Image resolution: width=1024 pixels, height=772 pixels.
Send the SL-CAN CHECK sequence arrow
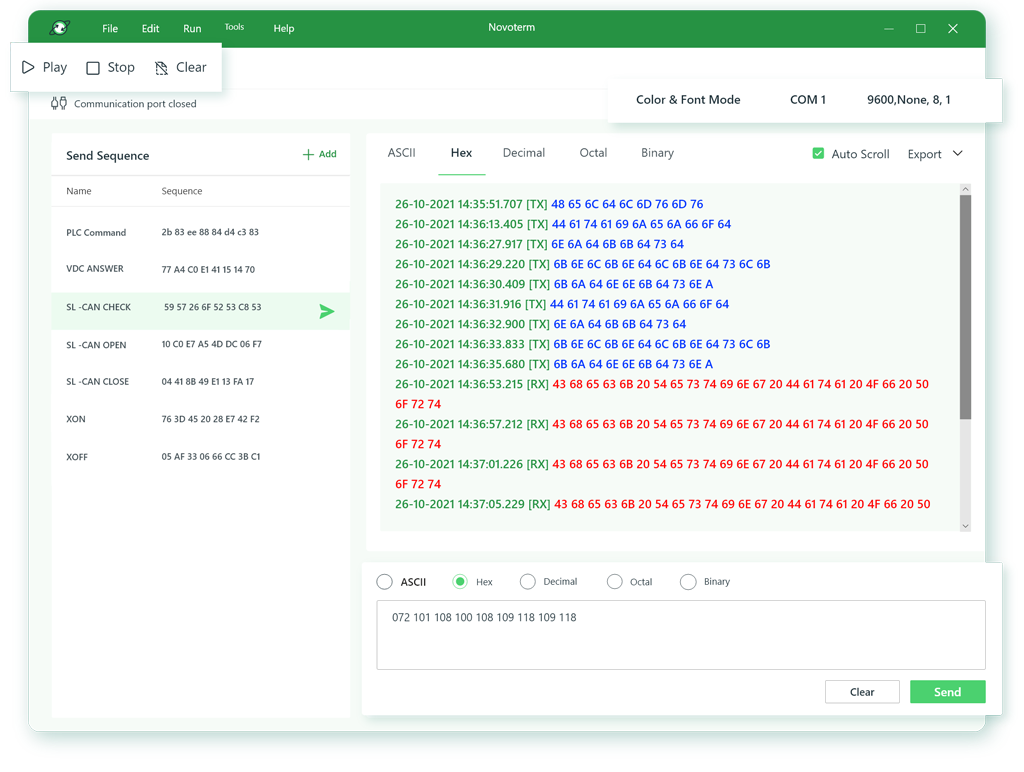tap(327, 312)
